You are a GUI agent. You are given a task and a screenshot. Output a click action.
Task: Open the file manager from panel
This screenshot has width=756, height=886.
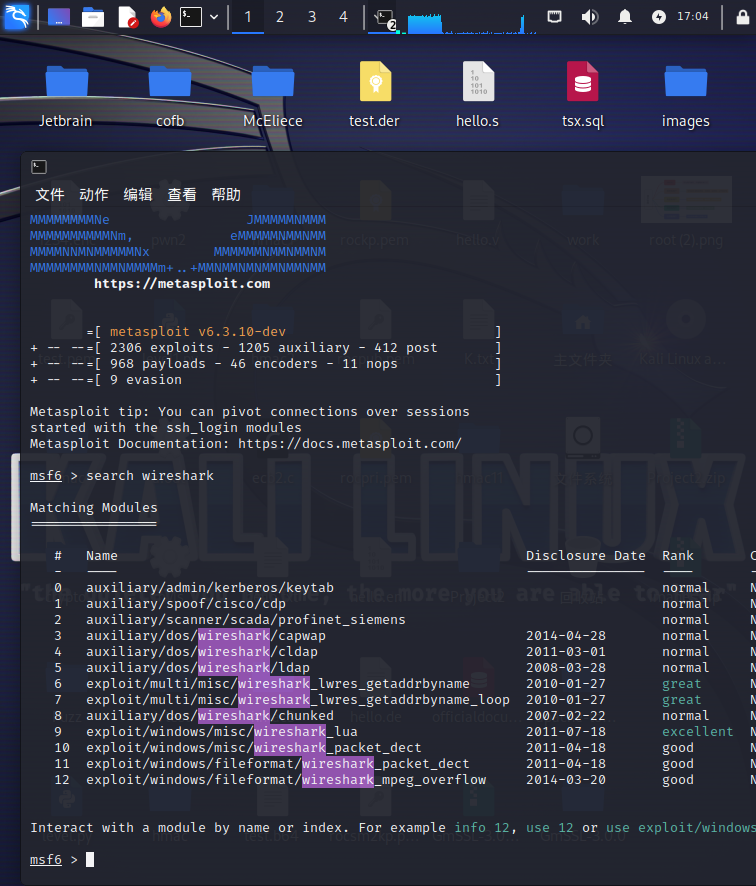93,17
